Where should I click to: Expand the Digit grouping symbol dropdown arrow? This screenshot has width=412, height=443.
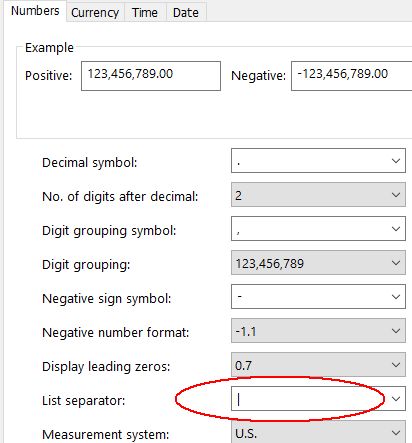tap(396, 229)
